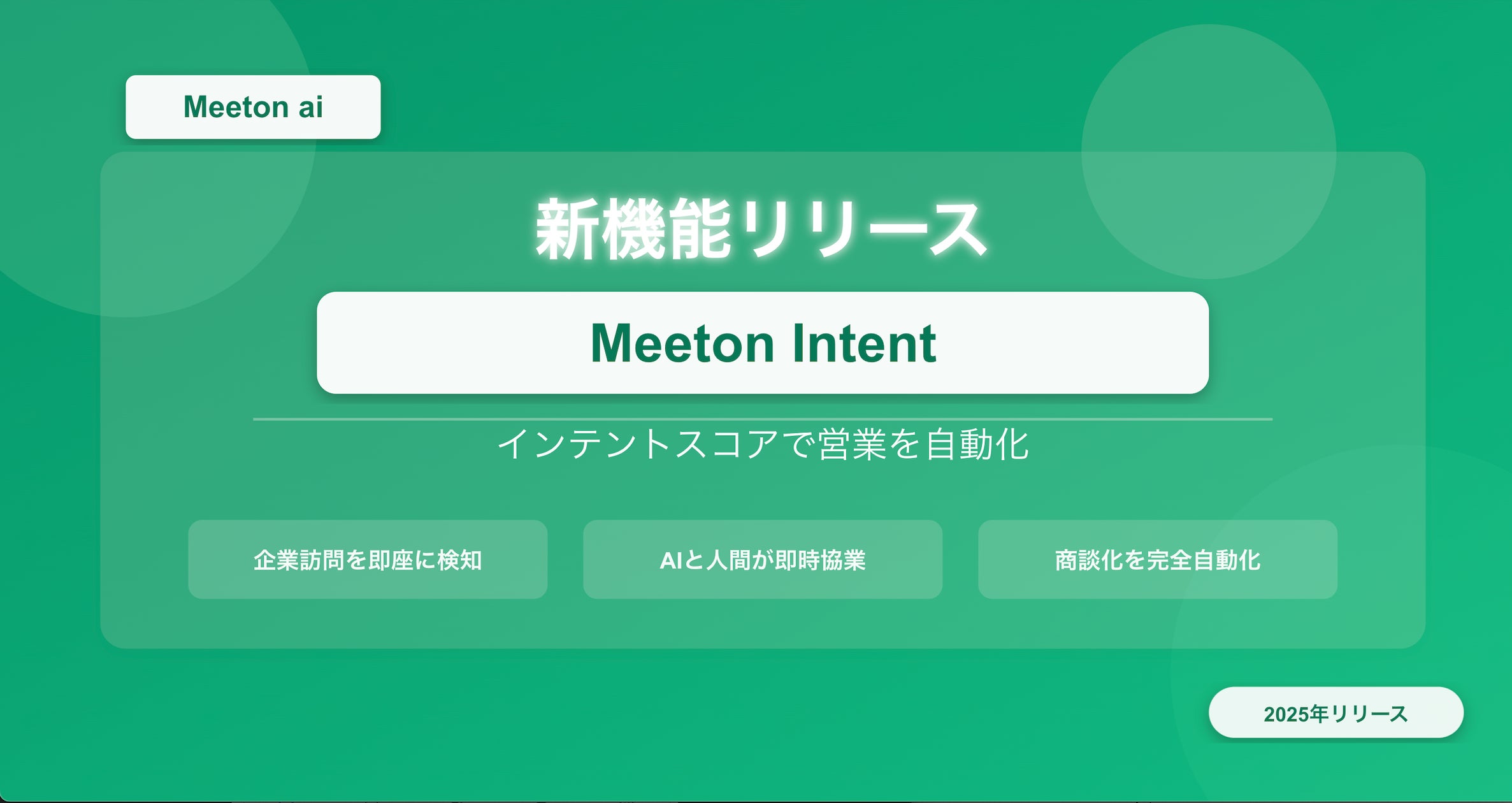Select the 企業訪問を即座に検知 feature card
This screenshot has width=1512, height=803.
pos(368,560)
